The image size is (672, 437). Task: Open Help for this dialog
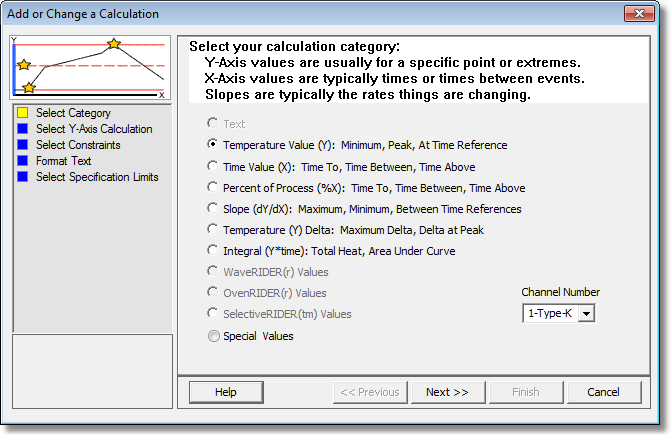(x=226, y=392)
